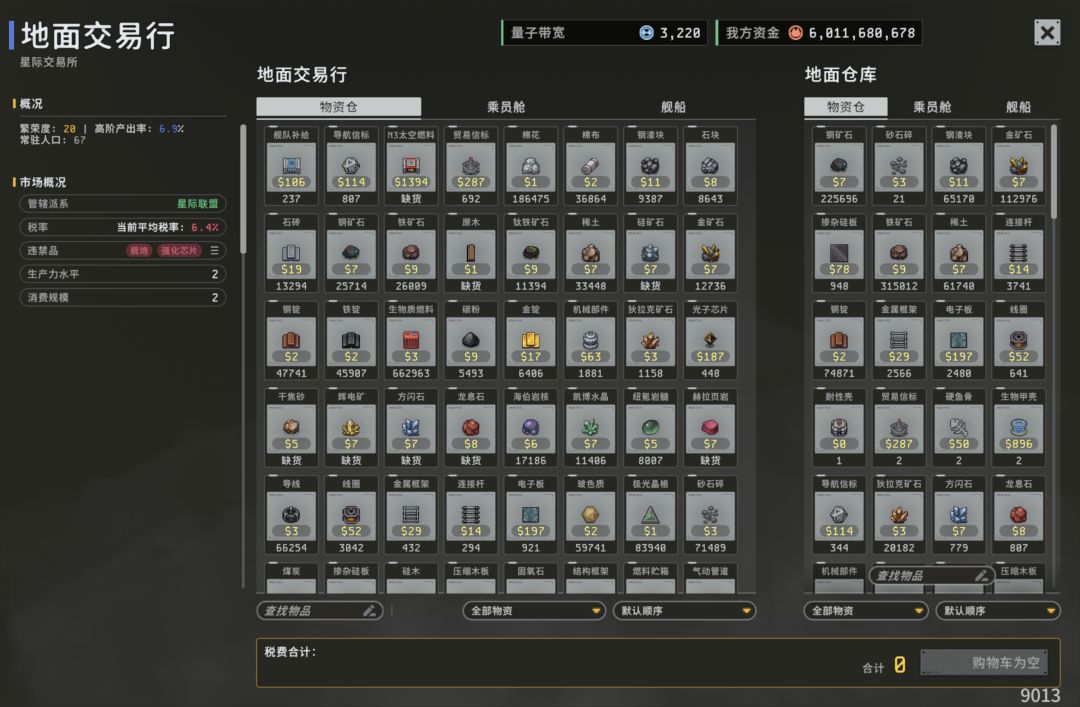This screenshot has height=707, width=1080.
Task: Pick 硬鱼骨 item in ground warehouse
Action: (x=959, y=428)
